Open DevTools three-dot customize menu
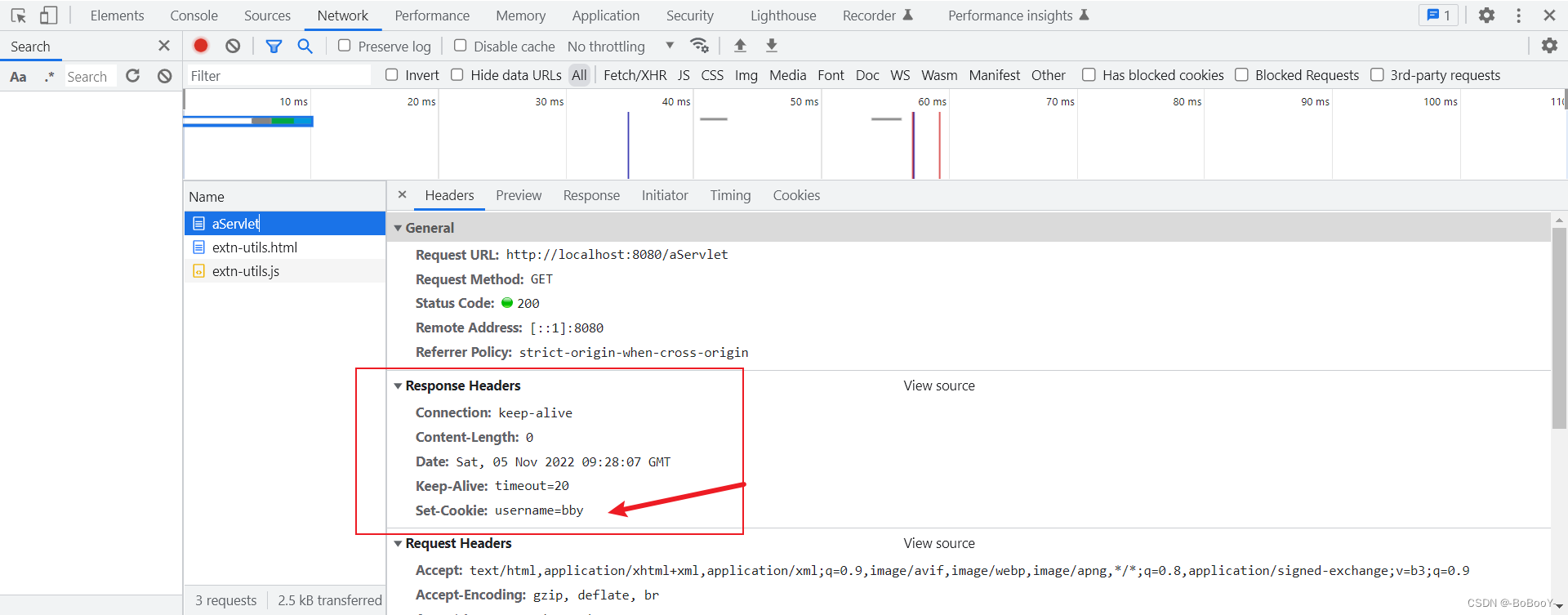Viewport: 1568px width, 615px height. 1518,15
